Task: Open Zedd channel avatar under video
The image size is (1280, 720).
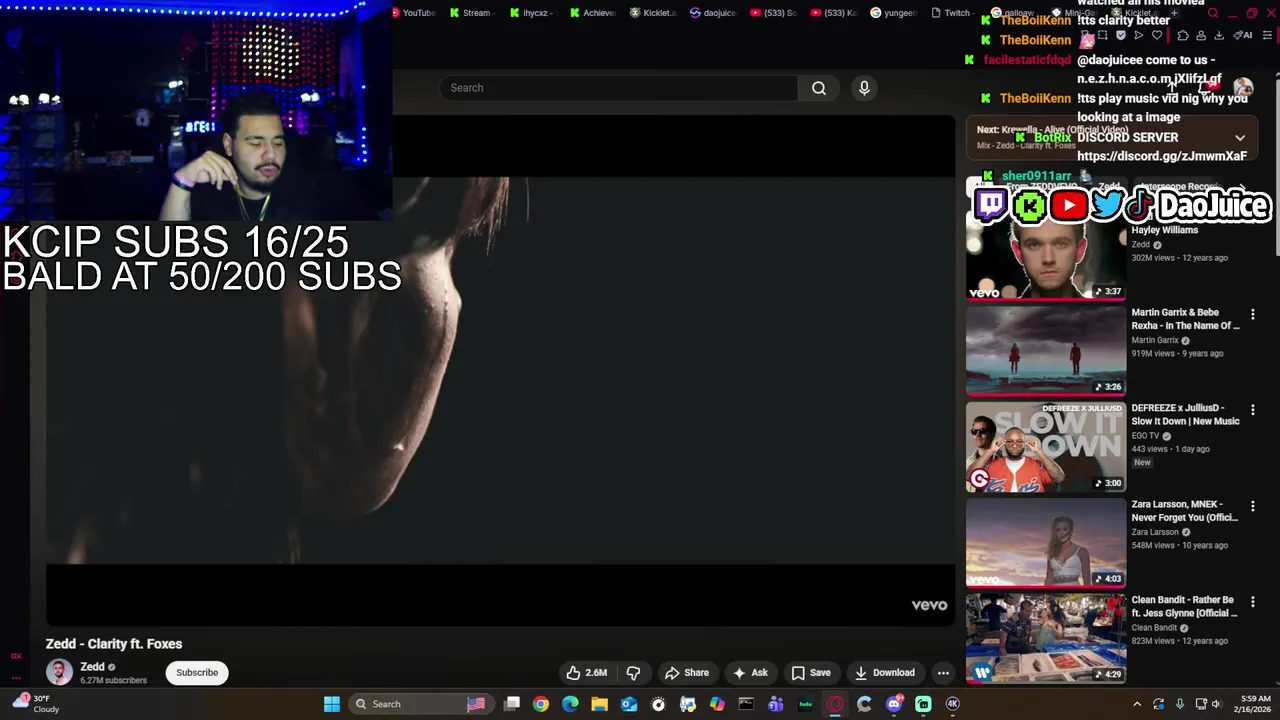Action: (x=59, y=672)
